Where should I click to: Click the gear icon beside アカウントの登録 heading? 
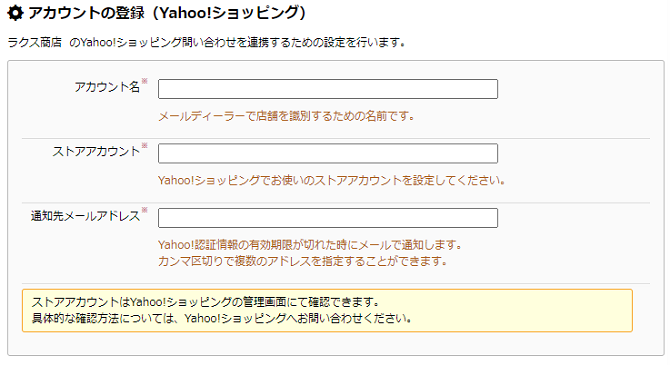15,13
